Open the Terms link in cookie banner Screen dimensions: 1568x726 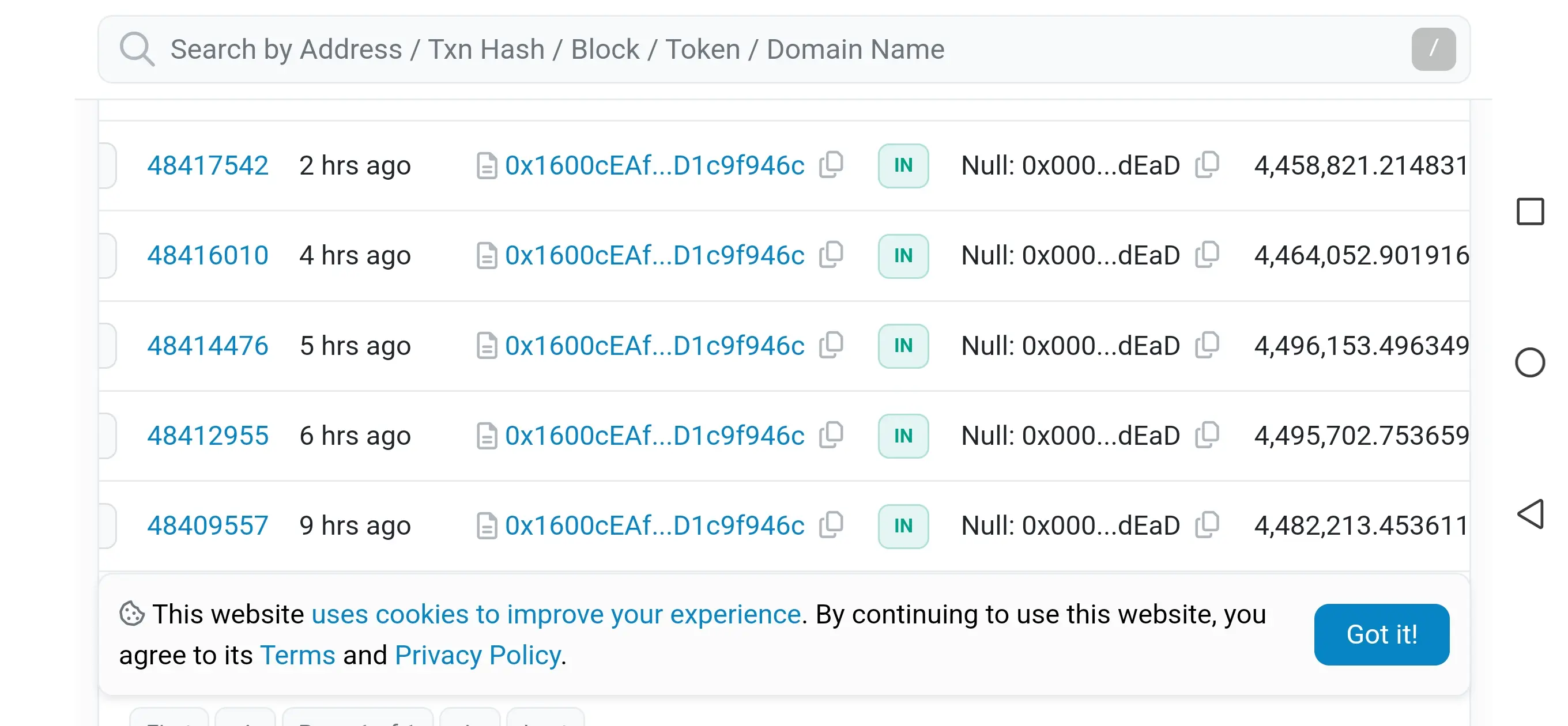[x=297, y=655]
